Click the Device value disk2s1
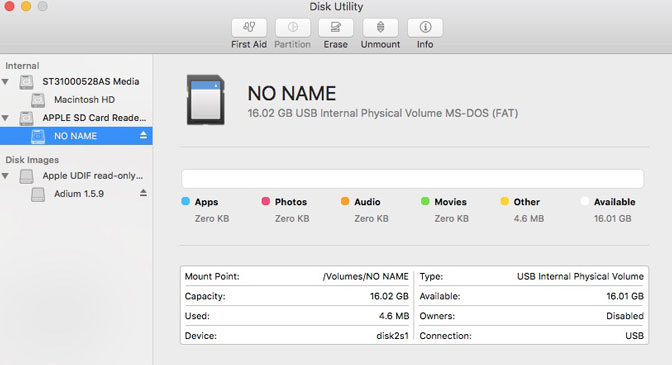 [x=393, y=335]
